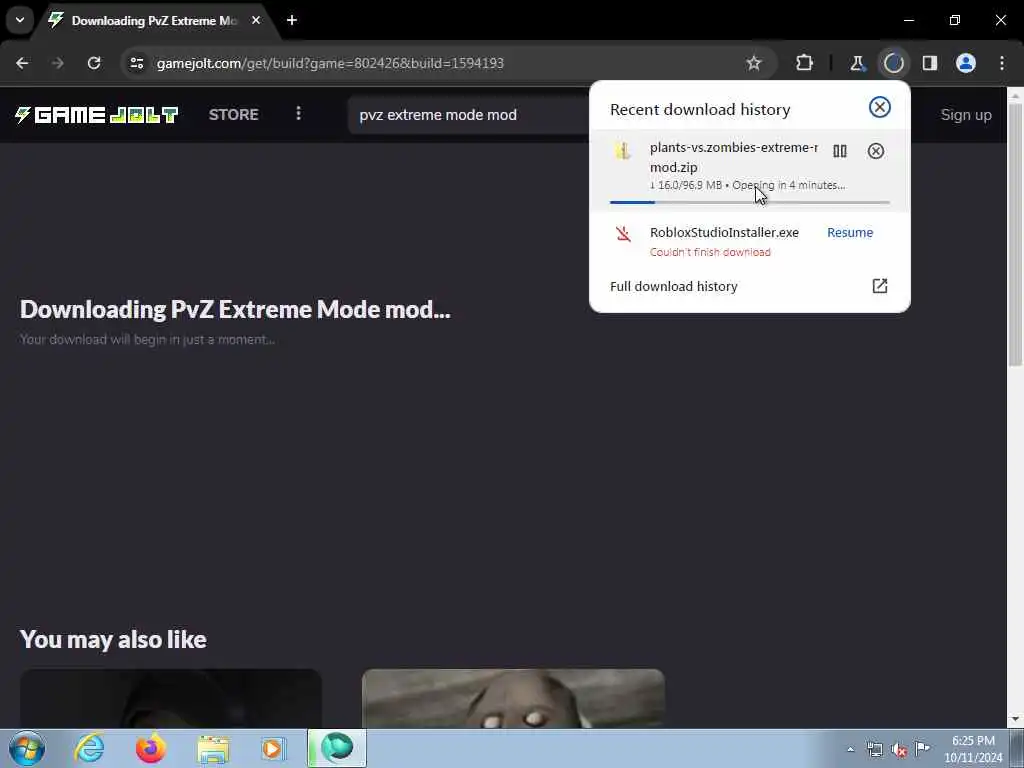Reload the current page
The image size is (1024, 768).
click(x=94, y=63)
